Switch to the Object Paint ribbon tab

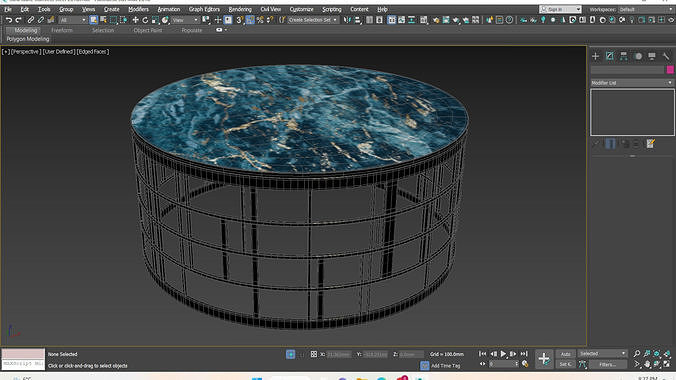(x=148, y=30)
